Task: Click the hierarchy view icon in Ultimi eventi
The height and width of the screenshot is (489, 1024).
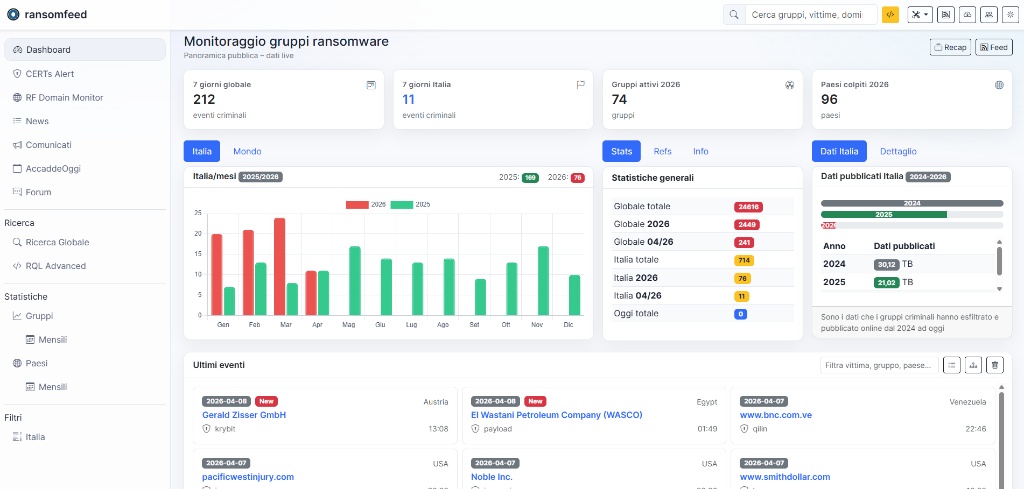Action: pos(973,366)
